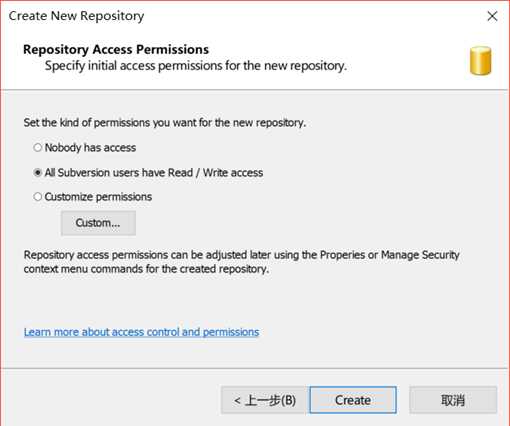Cancel the wizard with 取消 button
510x426 pixels.
(453, 400)
